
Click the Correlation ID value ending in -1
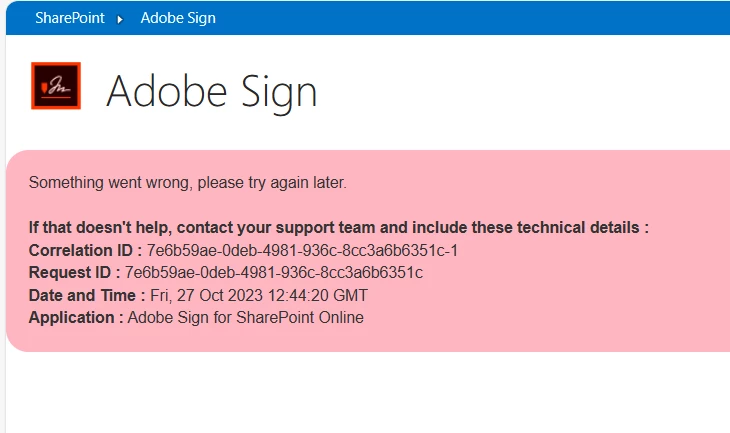302,250
